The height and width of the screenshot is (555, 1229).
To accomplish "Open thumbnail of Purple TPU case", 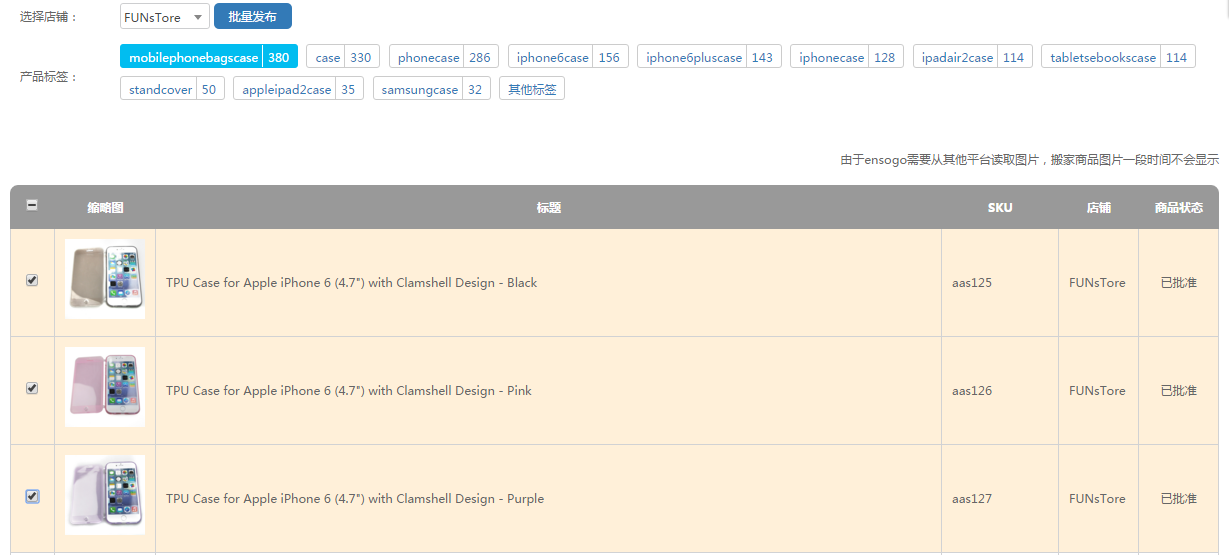I will (105, 495).
